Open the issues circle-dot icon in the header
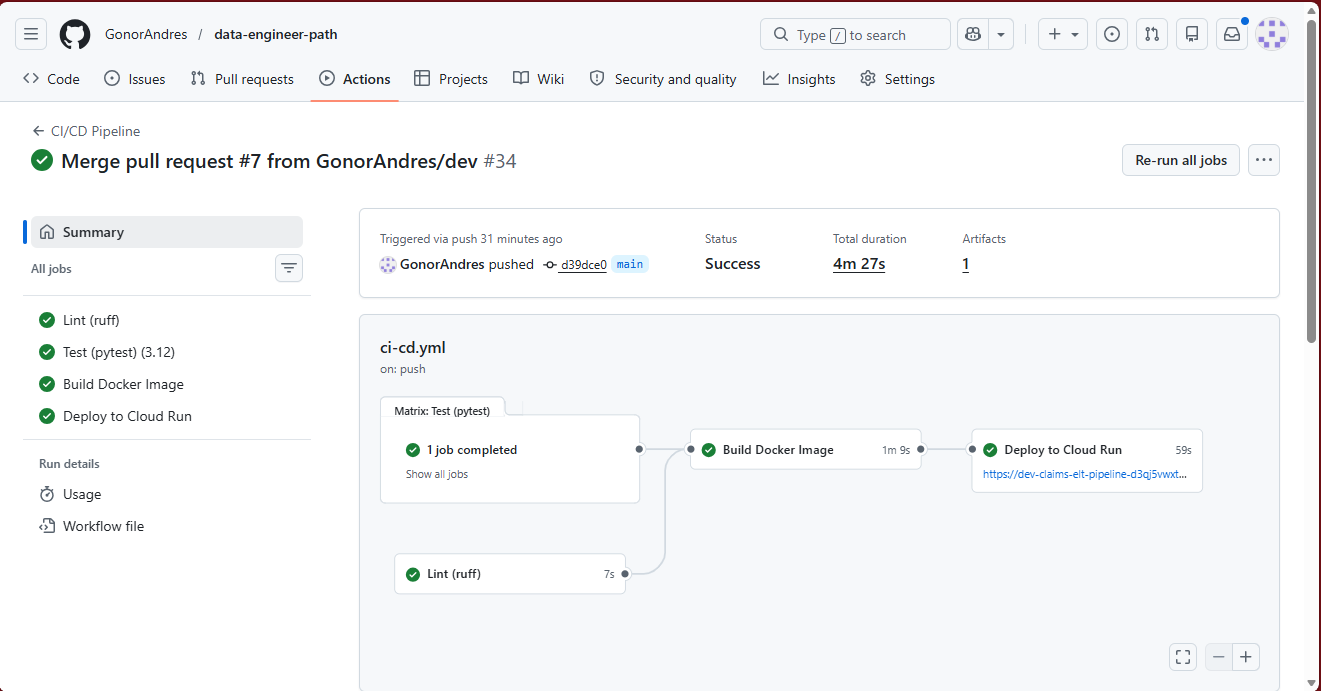Image resolution: width=1321 pixels, height=691 pixels. pyautogui.click(x=1112, y=34)
